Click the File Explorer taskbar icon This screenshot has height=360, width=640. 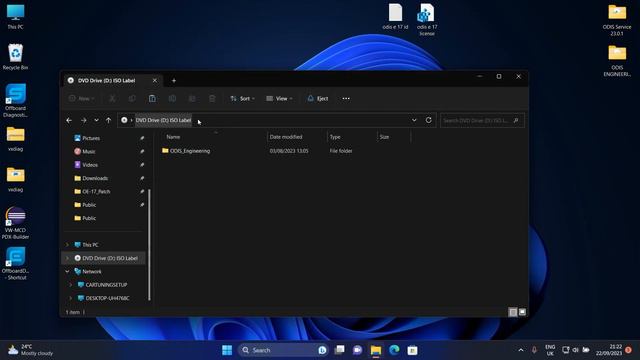coord(376,350)
